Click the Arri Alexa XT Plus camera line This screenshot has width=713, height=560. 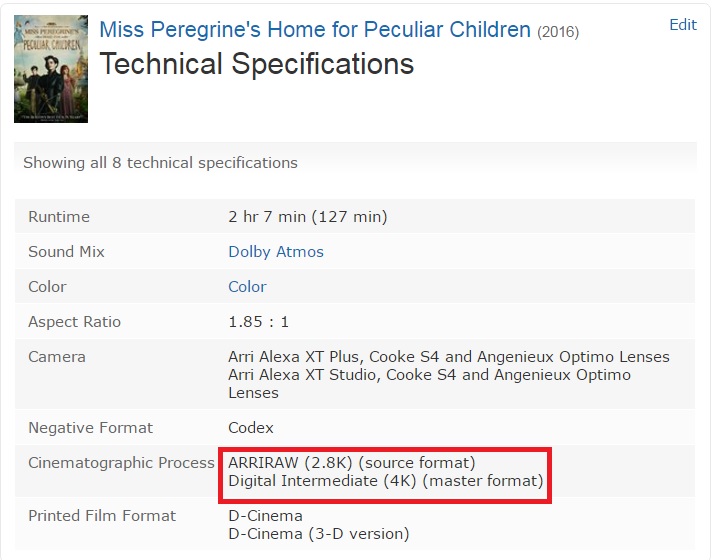point(449,357)
